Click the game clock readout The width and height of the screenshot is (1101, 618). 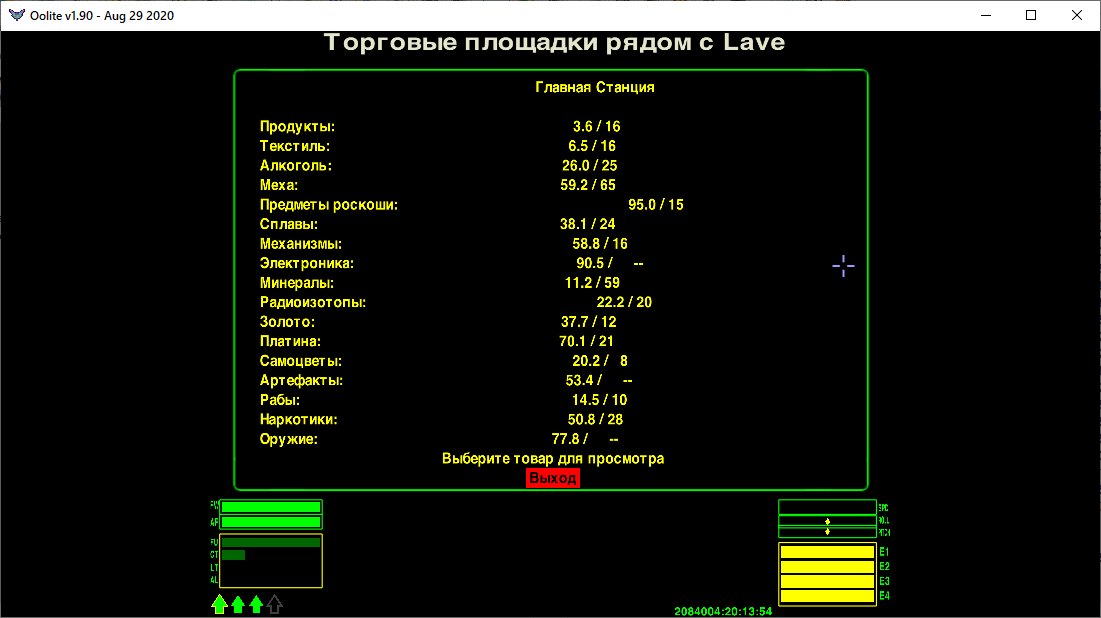pyautogui.click(x=722, y=611)
